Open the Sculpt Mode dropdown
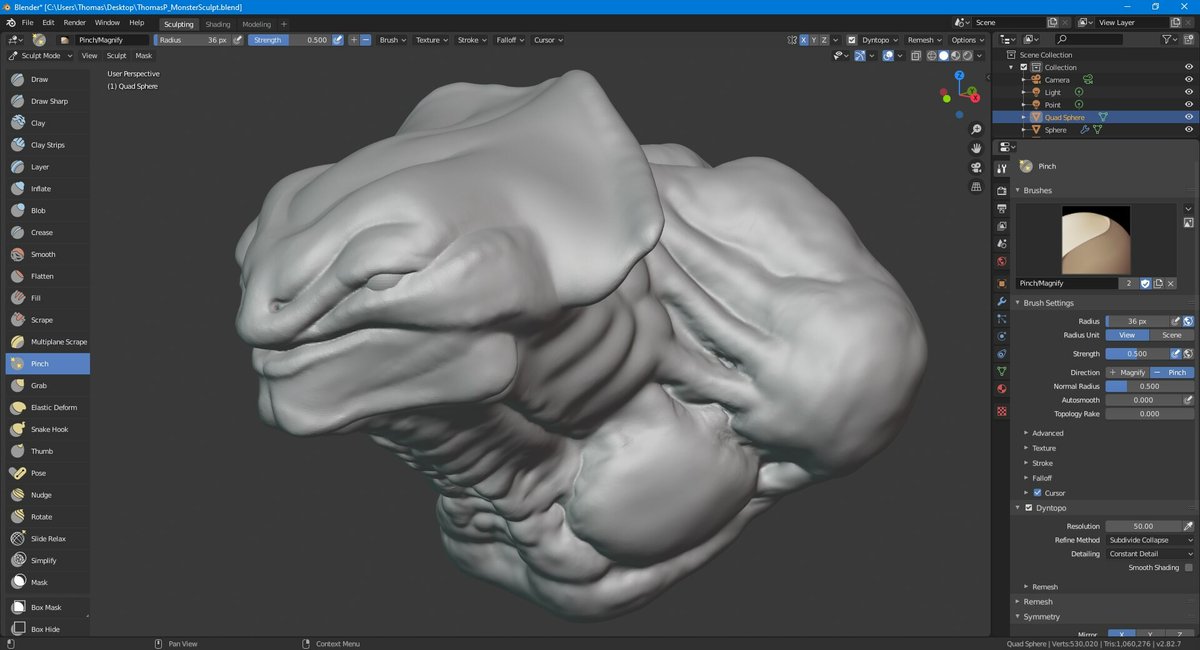 (x=40, y=56)
